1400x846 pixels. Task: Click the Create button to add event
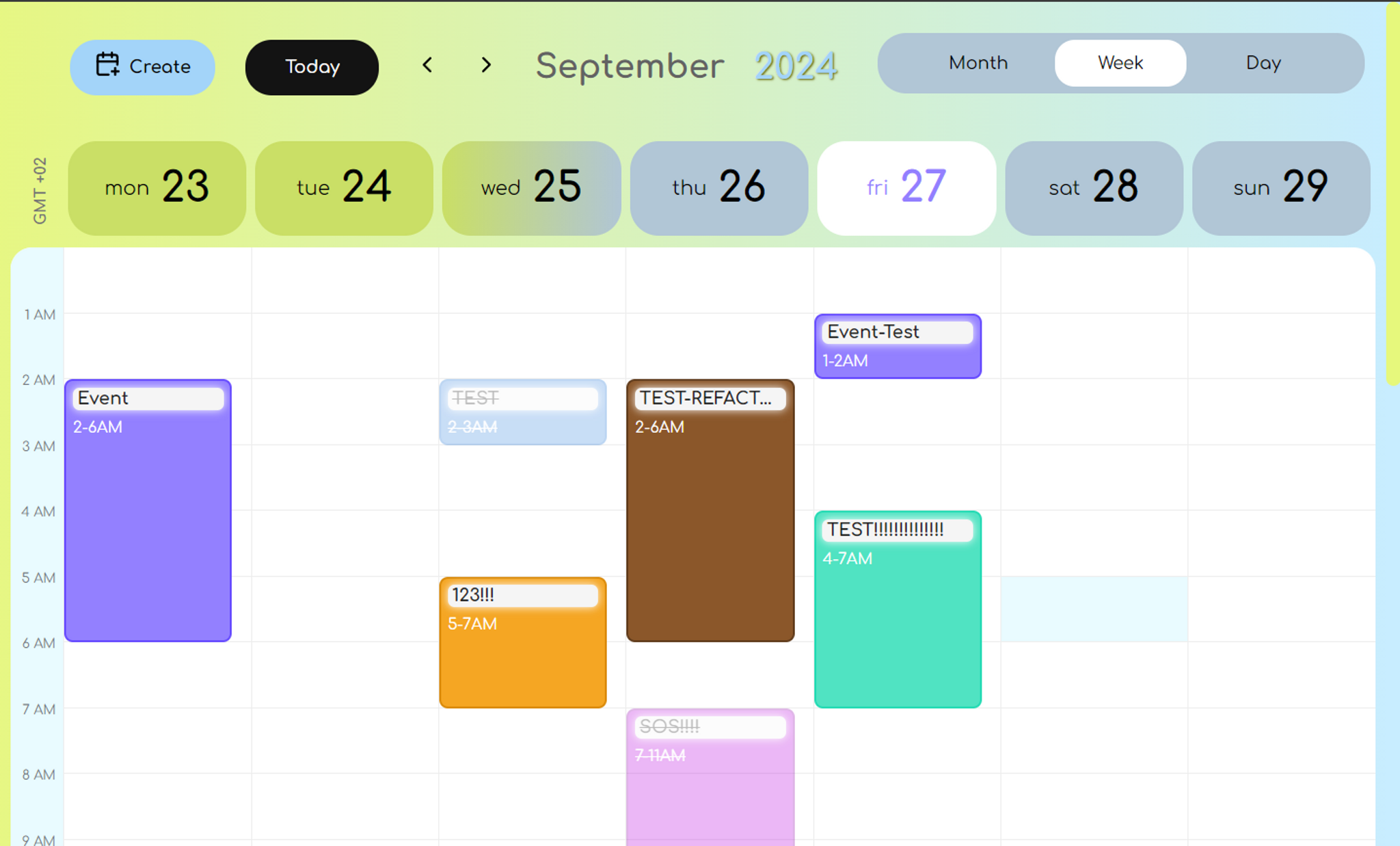click(145, 65)
